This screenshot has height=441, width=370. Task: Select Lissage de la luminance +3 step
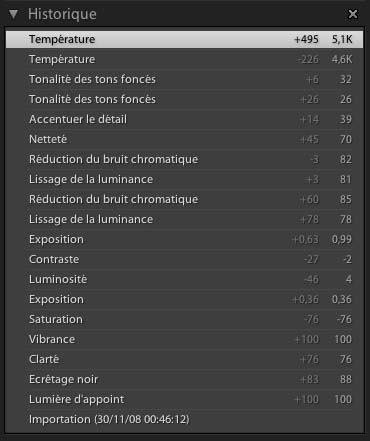185,179
